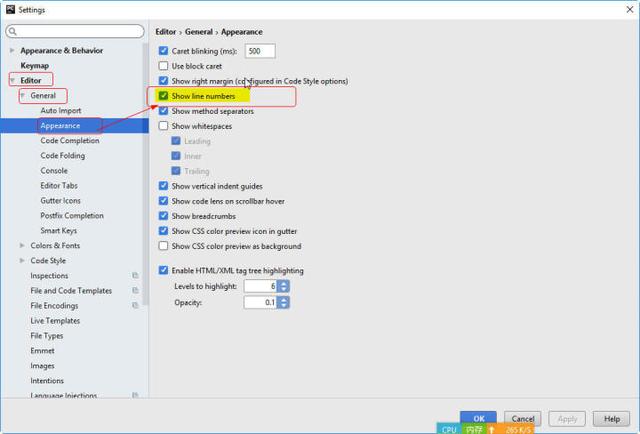Viewport: 640px width, 434px height.
Task: Select Keymap in the settings tree
Action: (35, 65)
